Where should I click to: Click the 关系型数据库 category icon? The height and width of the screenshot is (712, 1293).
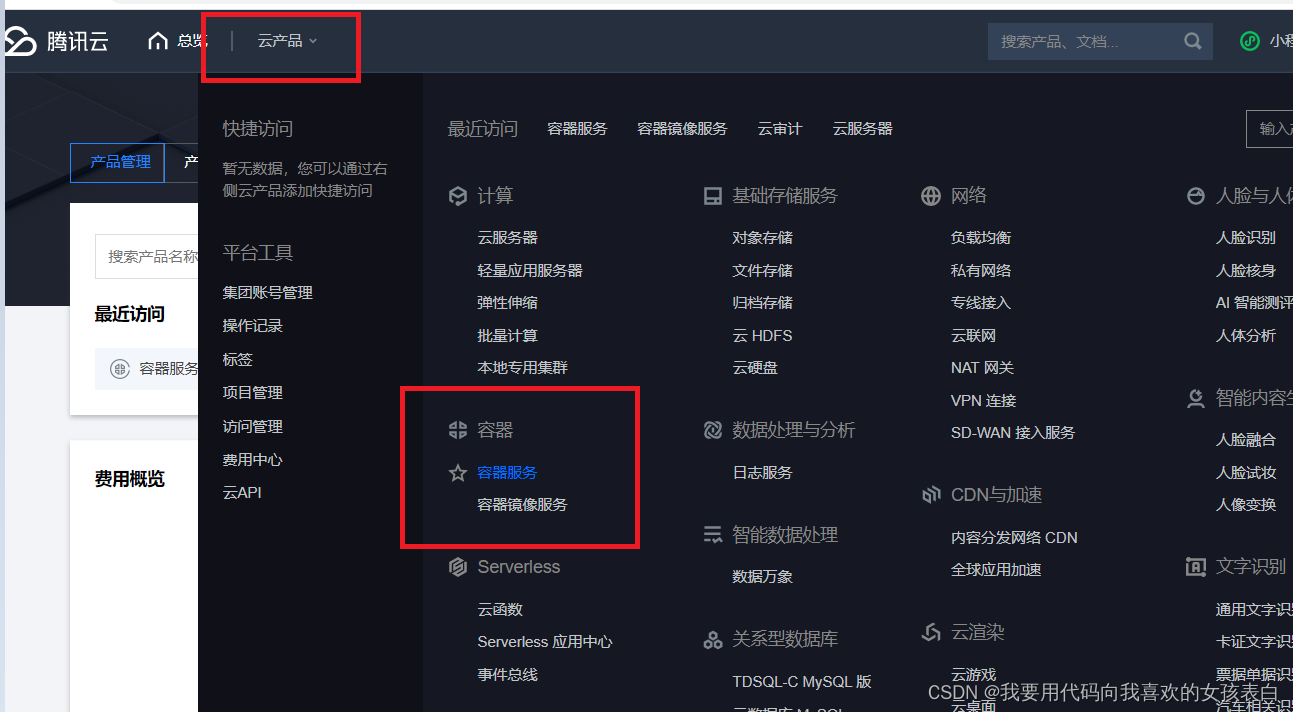[713, 639]
